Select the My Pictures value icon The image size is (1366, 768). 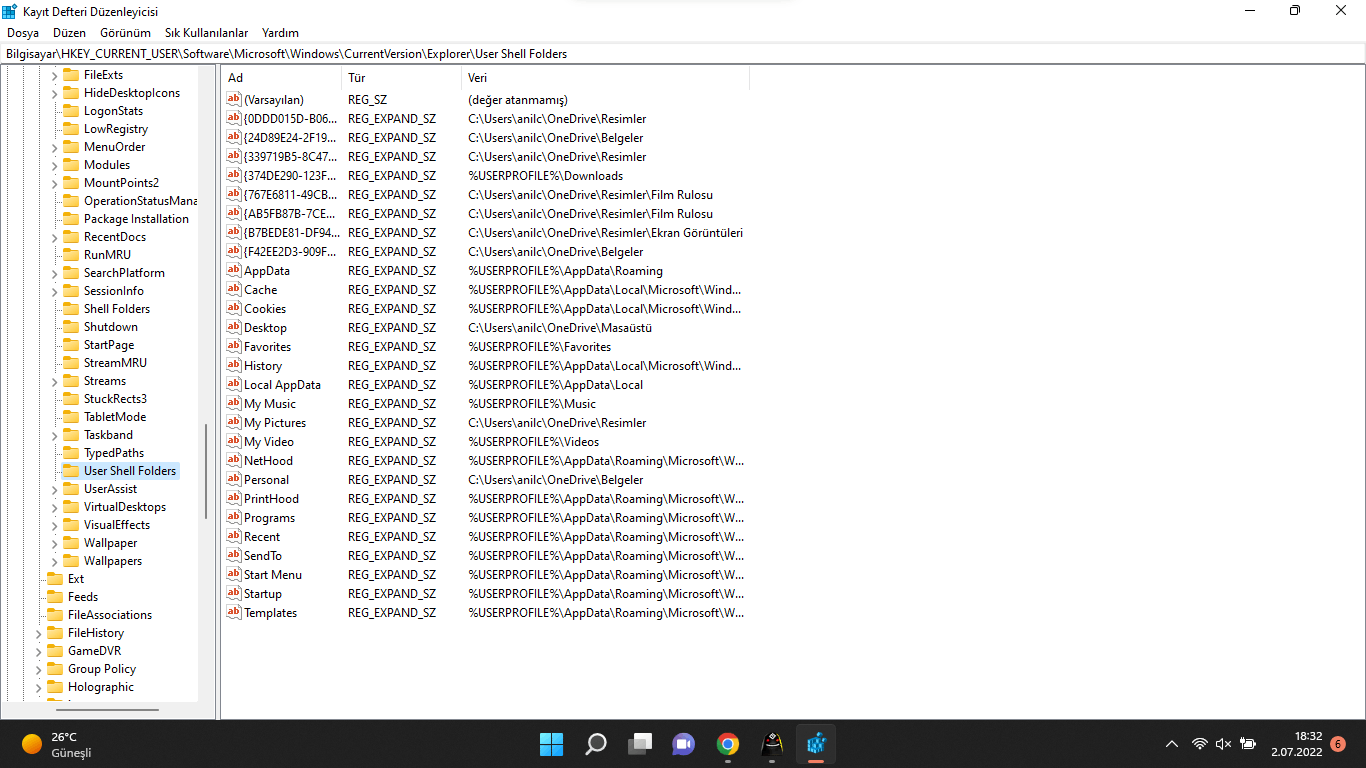click(x=234, y=422)
